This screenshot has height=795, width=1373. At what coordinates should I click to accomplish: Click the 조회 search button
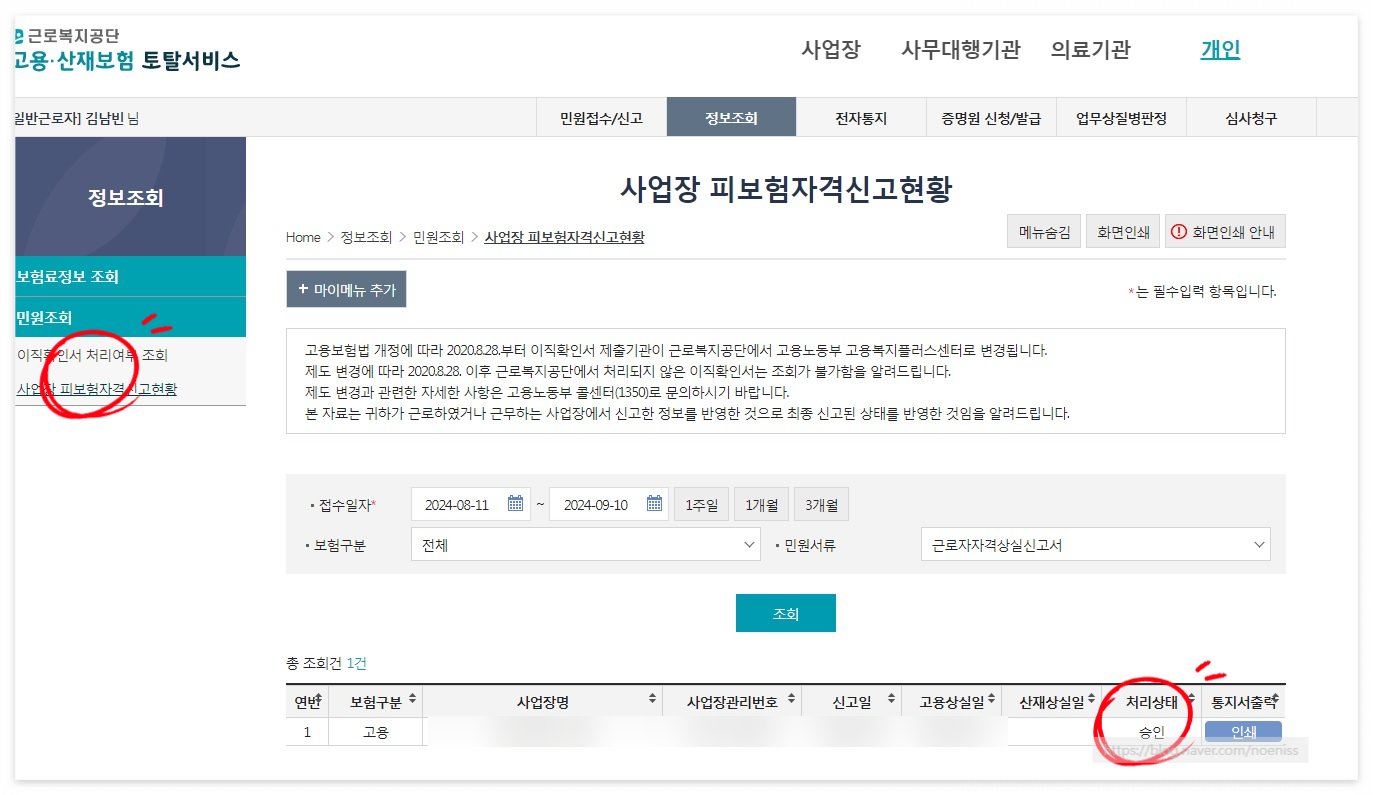coord(786,612)
